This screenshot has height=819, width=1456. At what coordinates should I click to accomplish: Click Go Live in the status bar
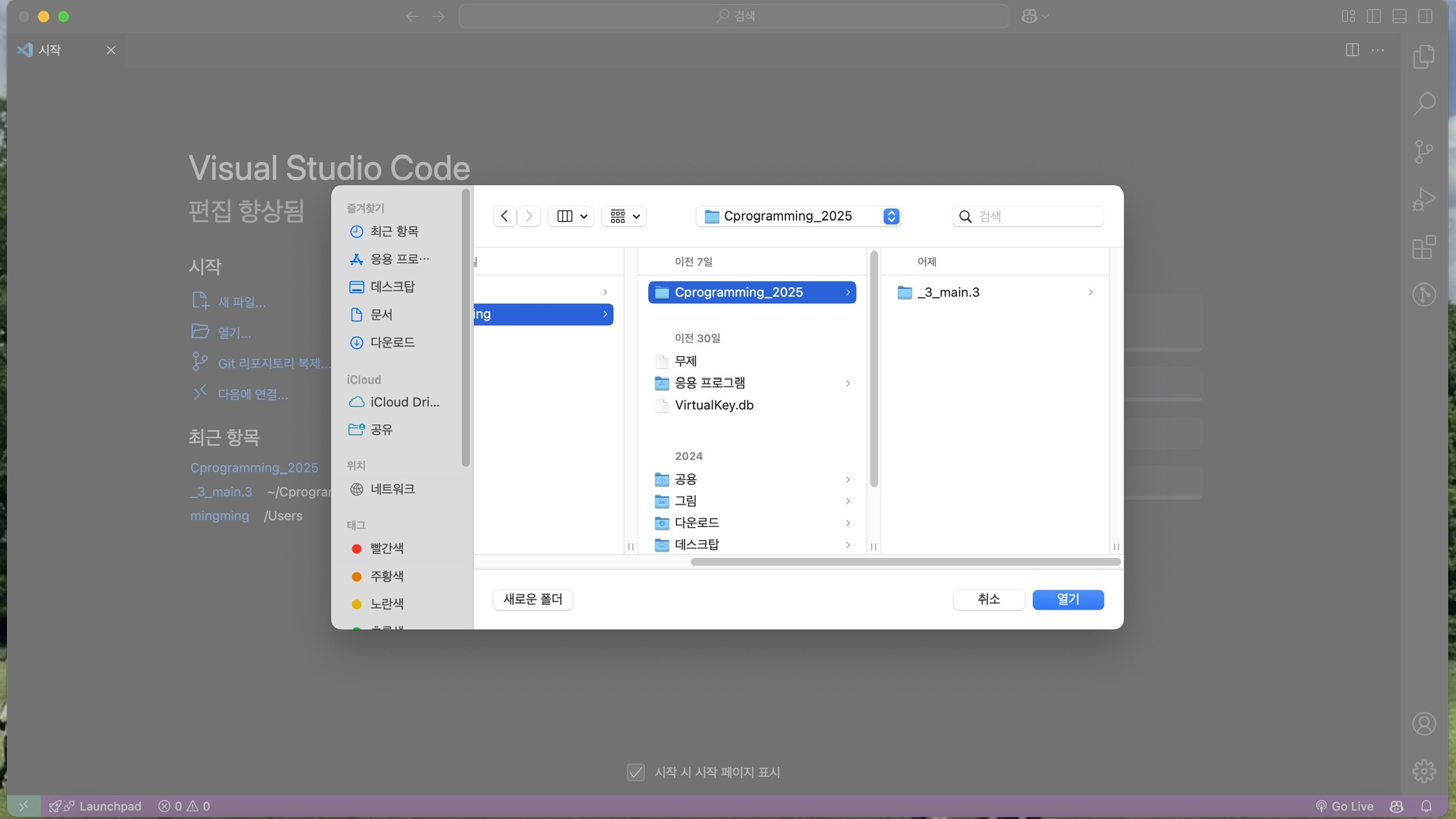tap(1344, 806)
